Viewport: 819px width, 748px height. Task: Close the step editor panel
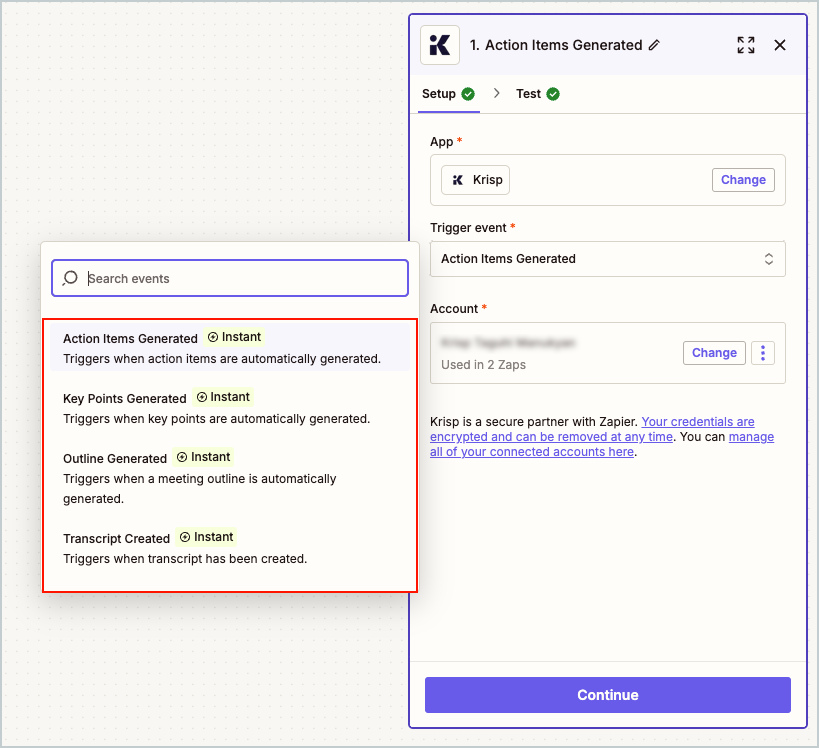(779, 45)
